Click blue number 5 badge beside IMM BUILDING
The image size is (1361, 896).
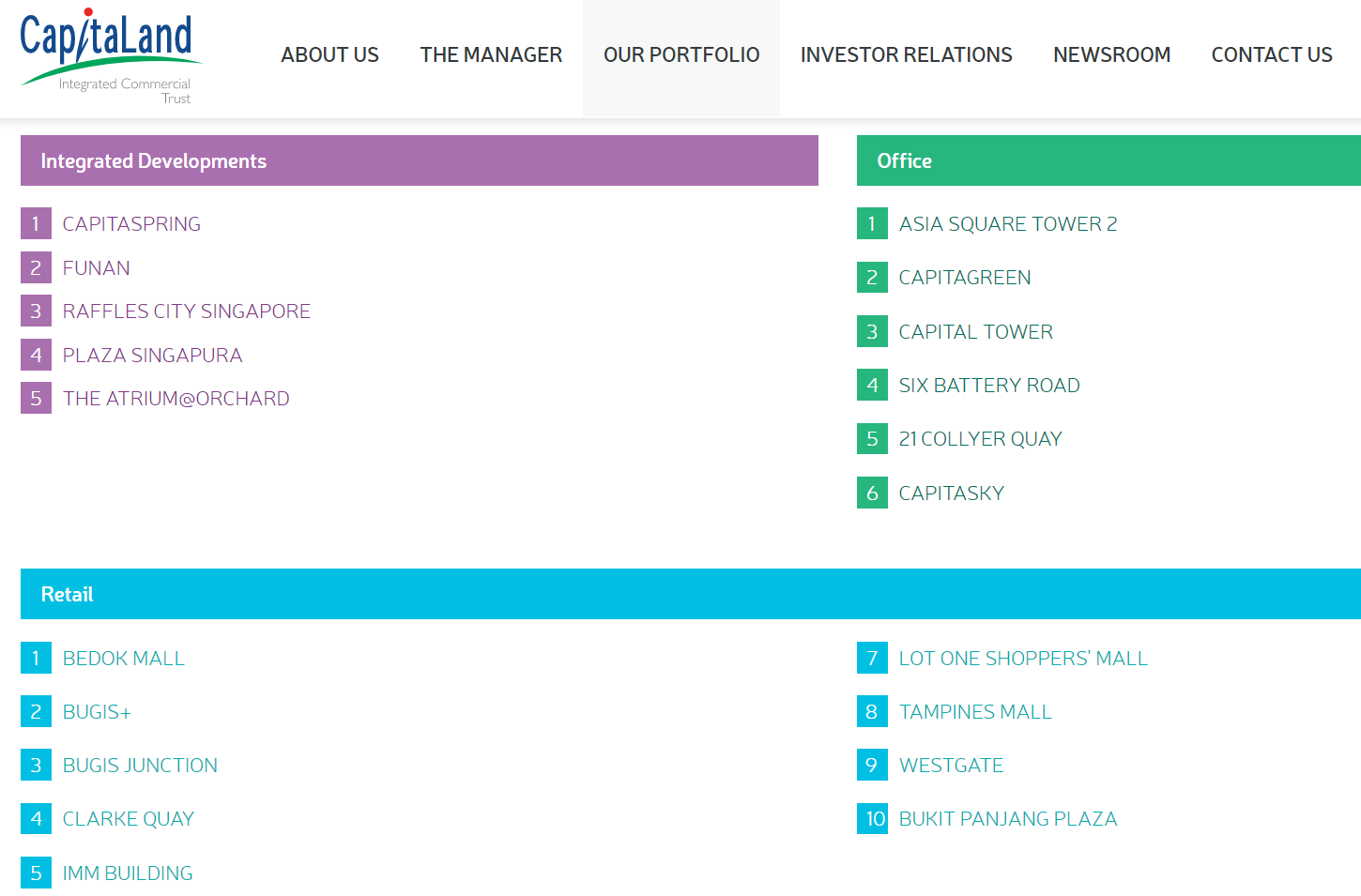pos(36,873)
